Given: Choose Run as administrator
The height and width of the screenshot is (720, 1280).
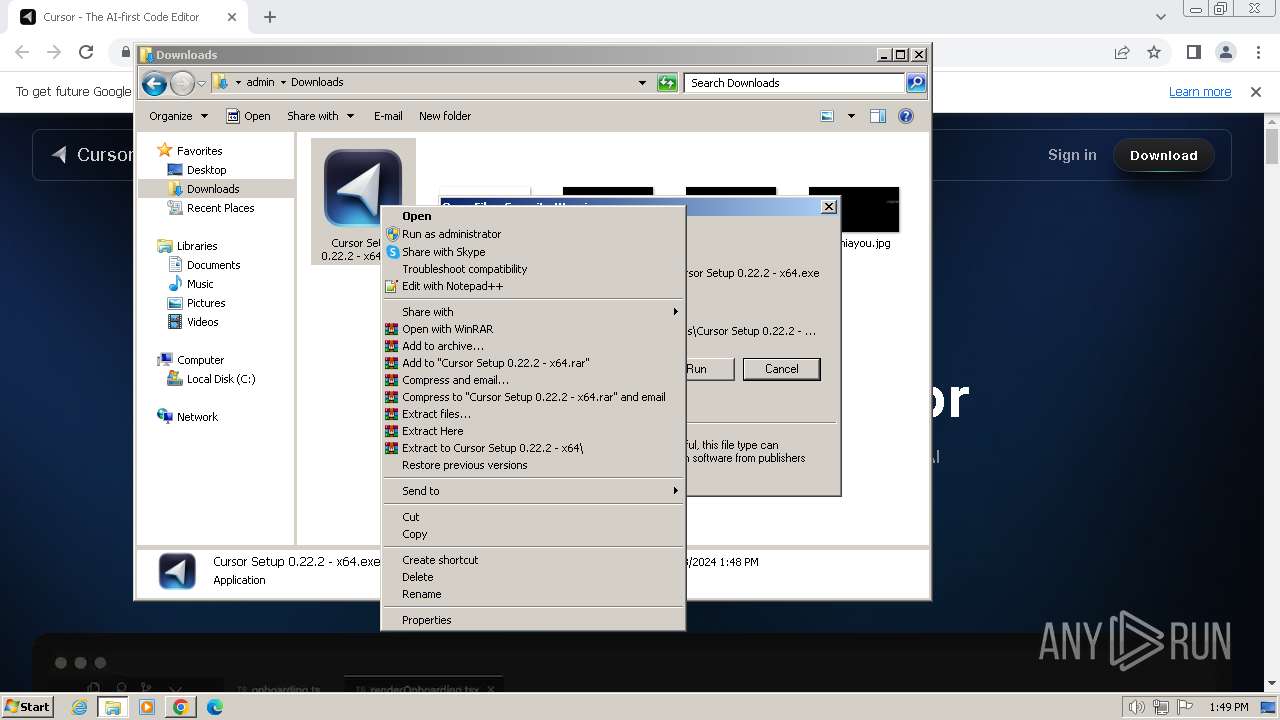Looking at the screenshot, I should click(x=533, y=234).
